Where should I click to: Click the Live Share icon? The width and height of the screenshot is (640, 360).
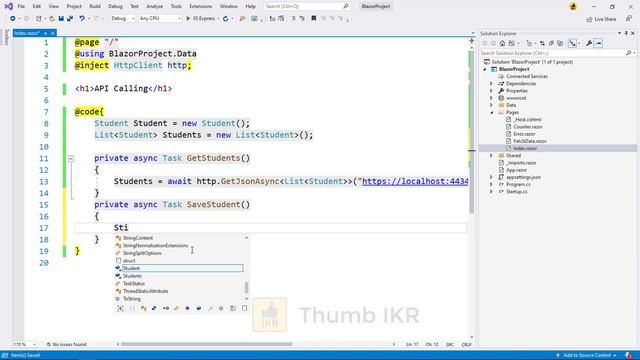tap(589, 19)
